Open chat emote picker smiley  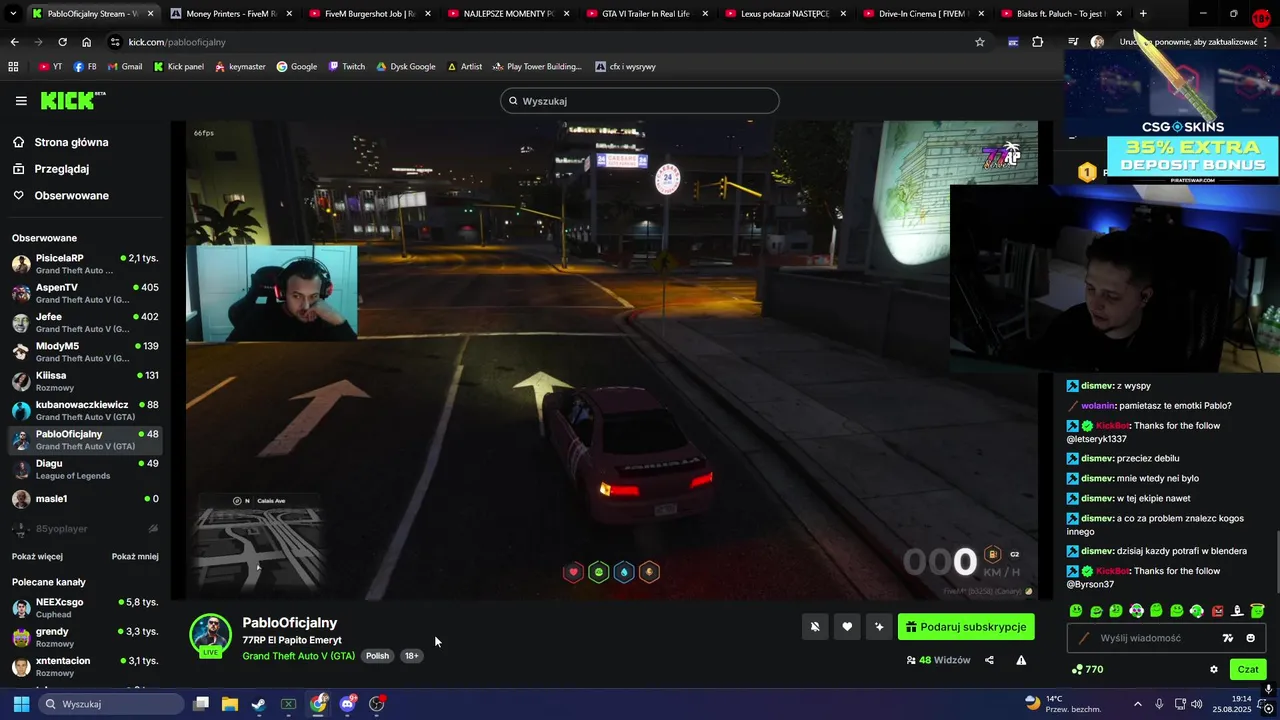(1250, 638)
